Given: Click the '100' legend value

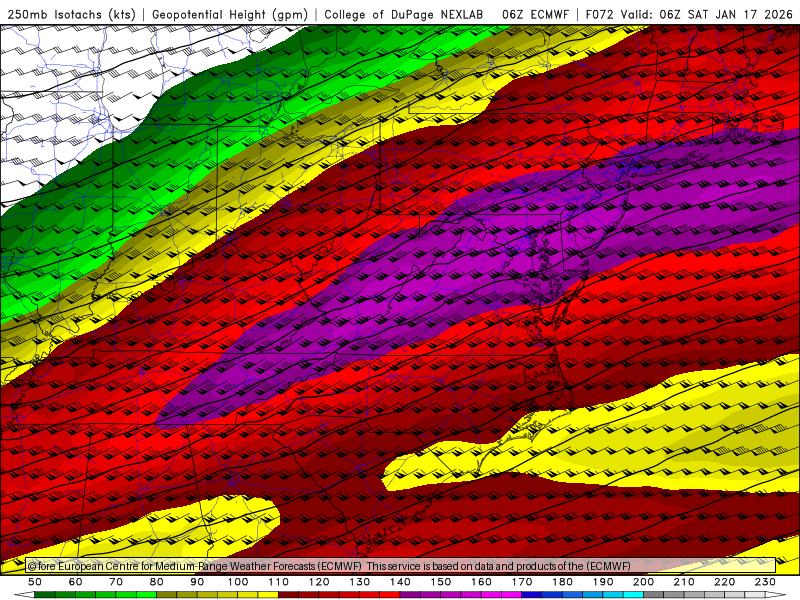Looking at the screenshot, I should pos(238,582).
